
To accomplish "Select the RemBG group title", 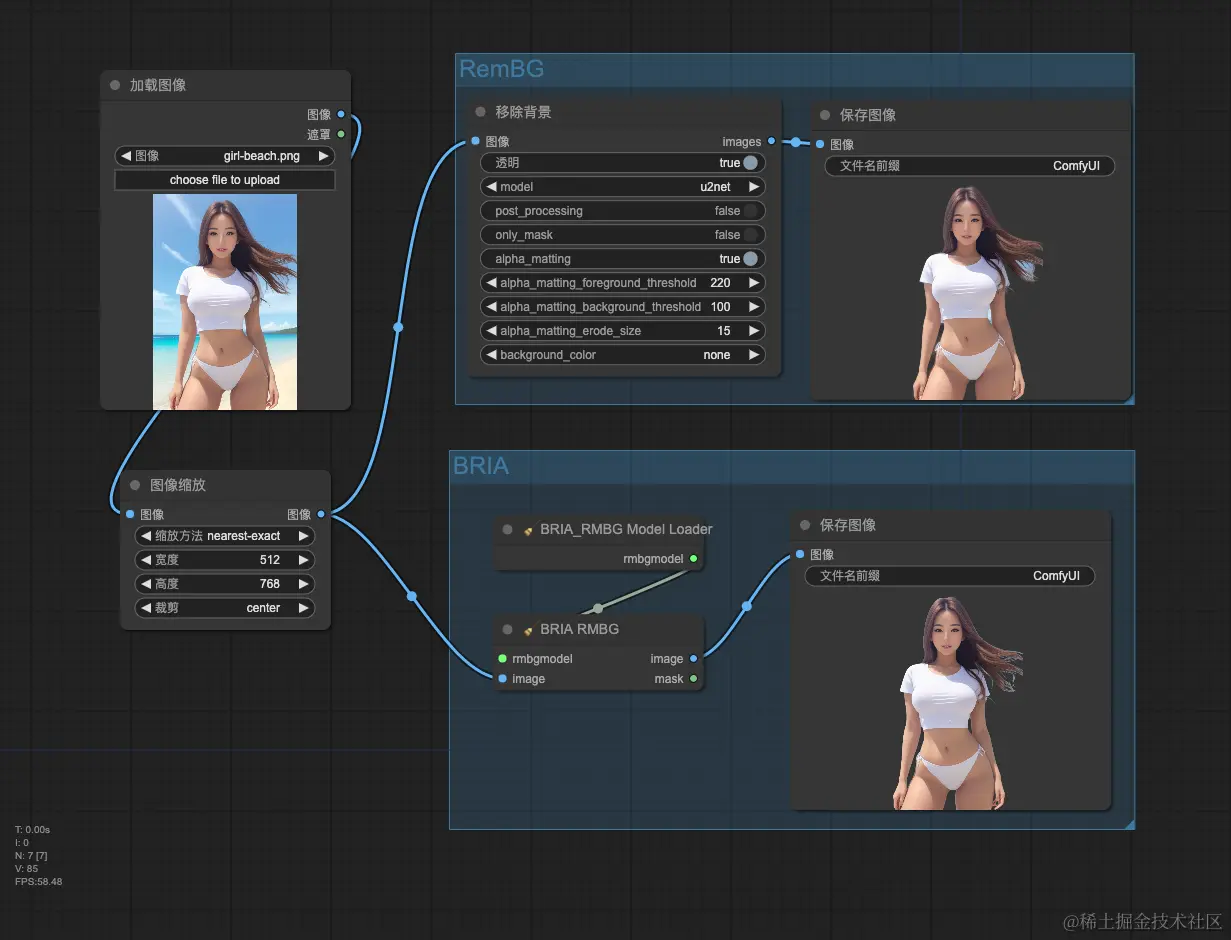I will click(501, 68).
